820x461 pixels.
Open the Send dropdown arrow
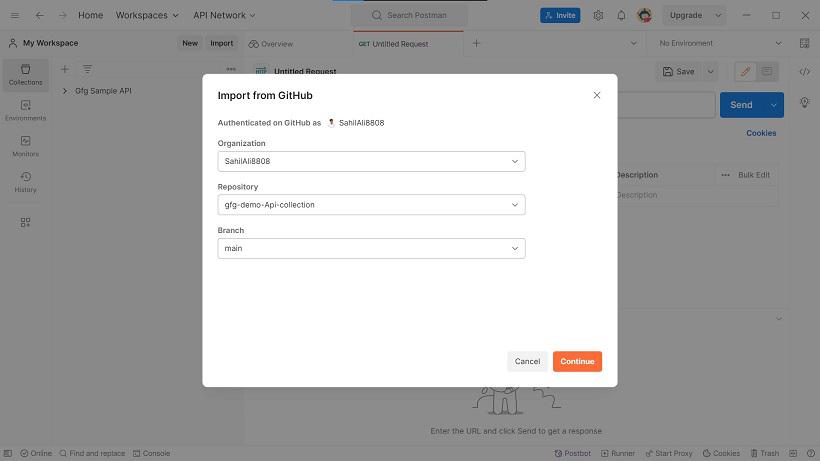[773, 105]
